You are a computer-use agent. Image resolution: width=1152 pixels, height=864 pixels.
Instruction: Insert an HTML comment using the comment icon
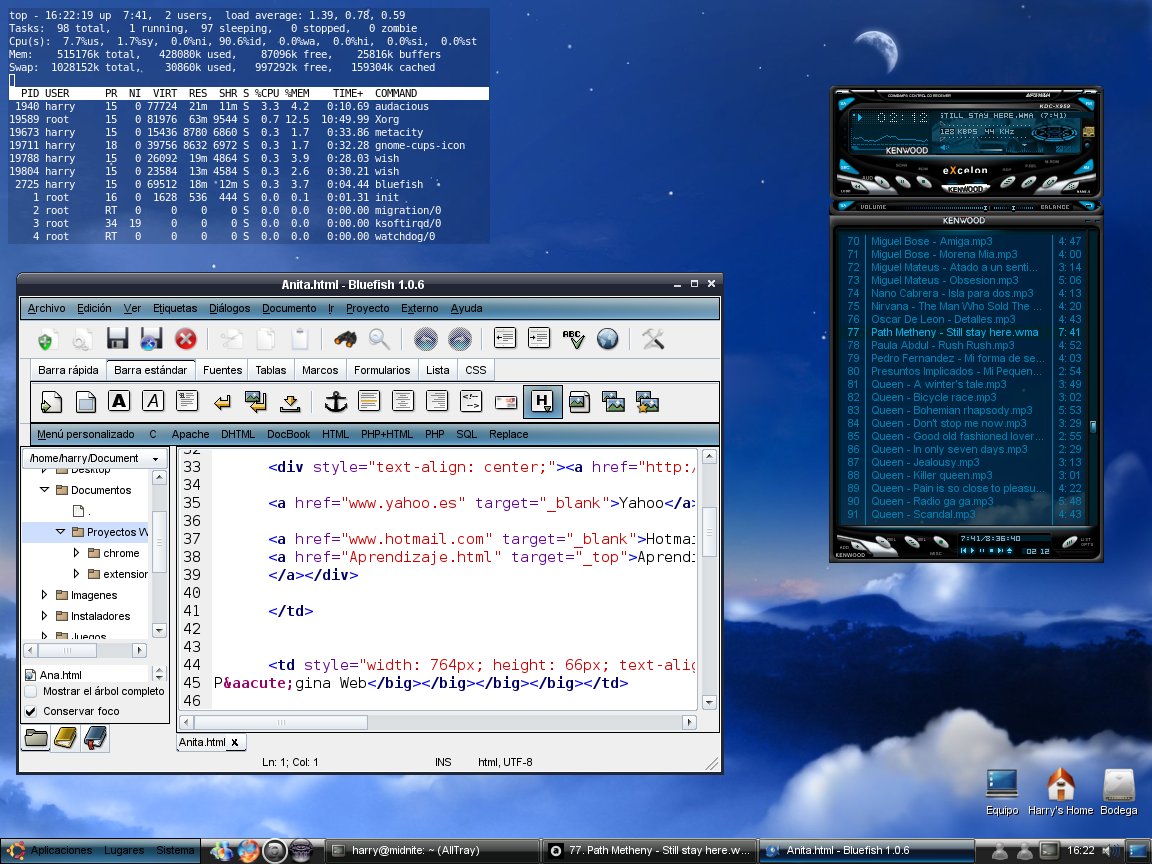pos(471,401)
